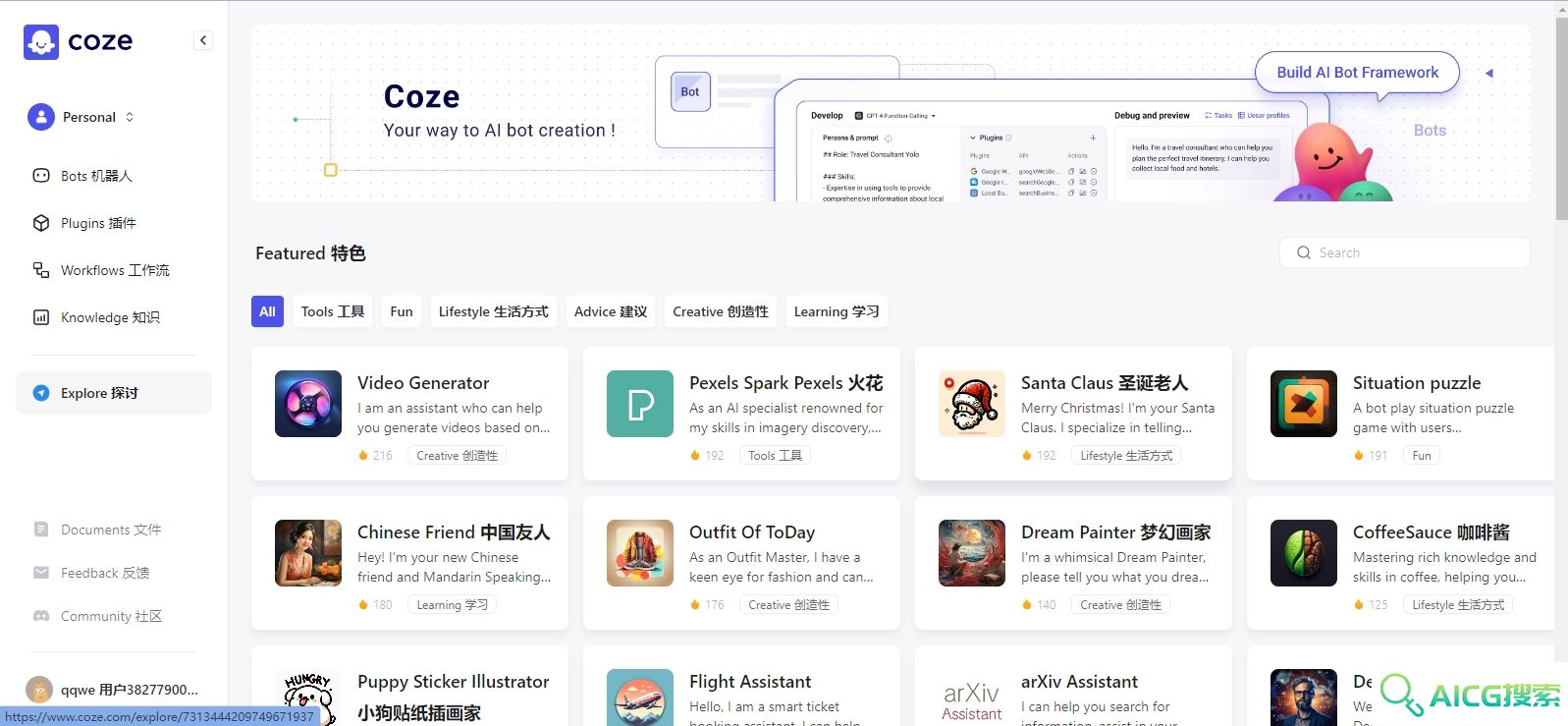Open the Santa Claus 圣诞老人 card
The width and height of the screenshot is (1568, 726).
1073,414
